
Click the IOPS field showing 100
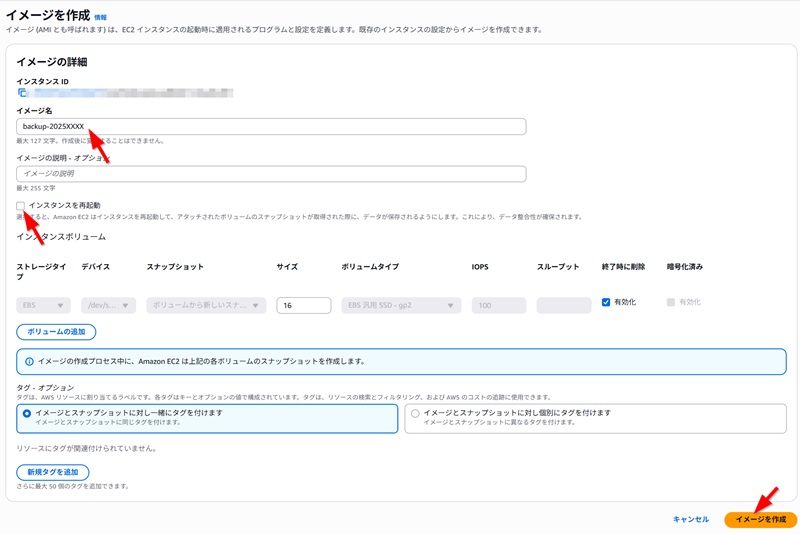tap(498, 306)
